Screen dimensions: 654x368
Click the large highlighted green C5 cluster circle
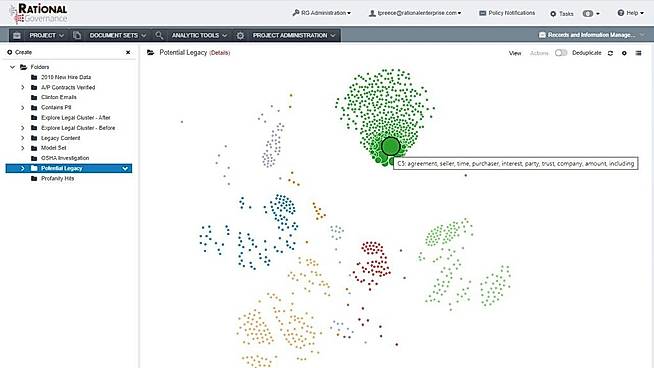391,146
